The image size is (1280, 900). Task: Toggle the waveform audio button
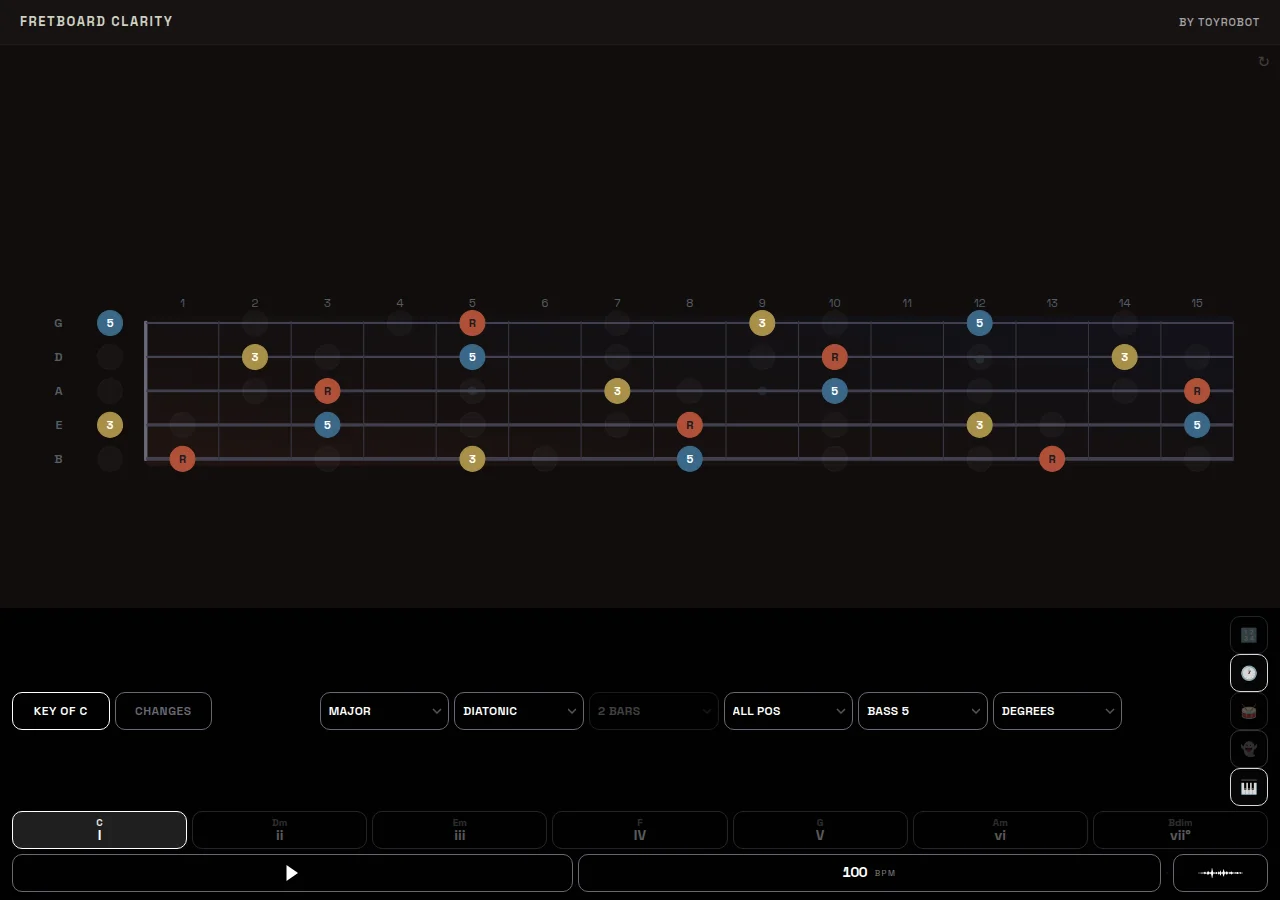pos(1219,873)
